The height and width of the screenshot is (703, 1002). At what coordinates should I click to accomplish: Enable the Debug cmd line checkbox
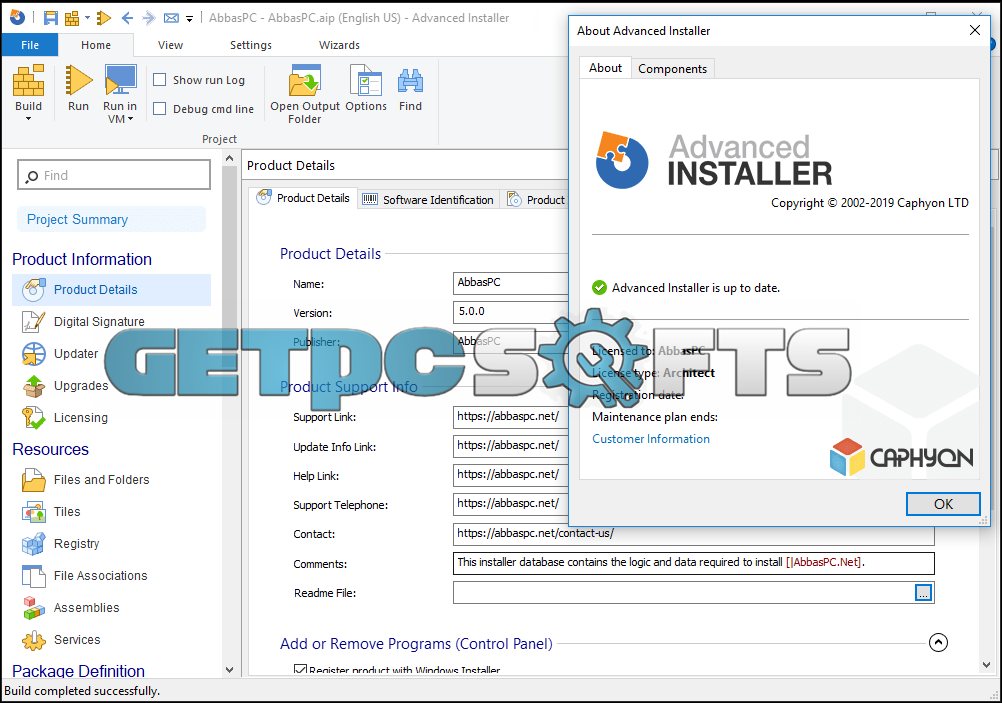coord(160,109)
